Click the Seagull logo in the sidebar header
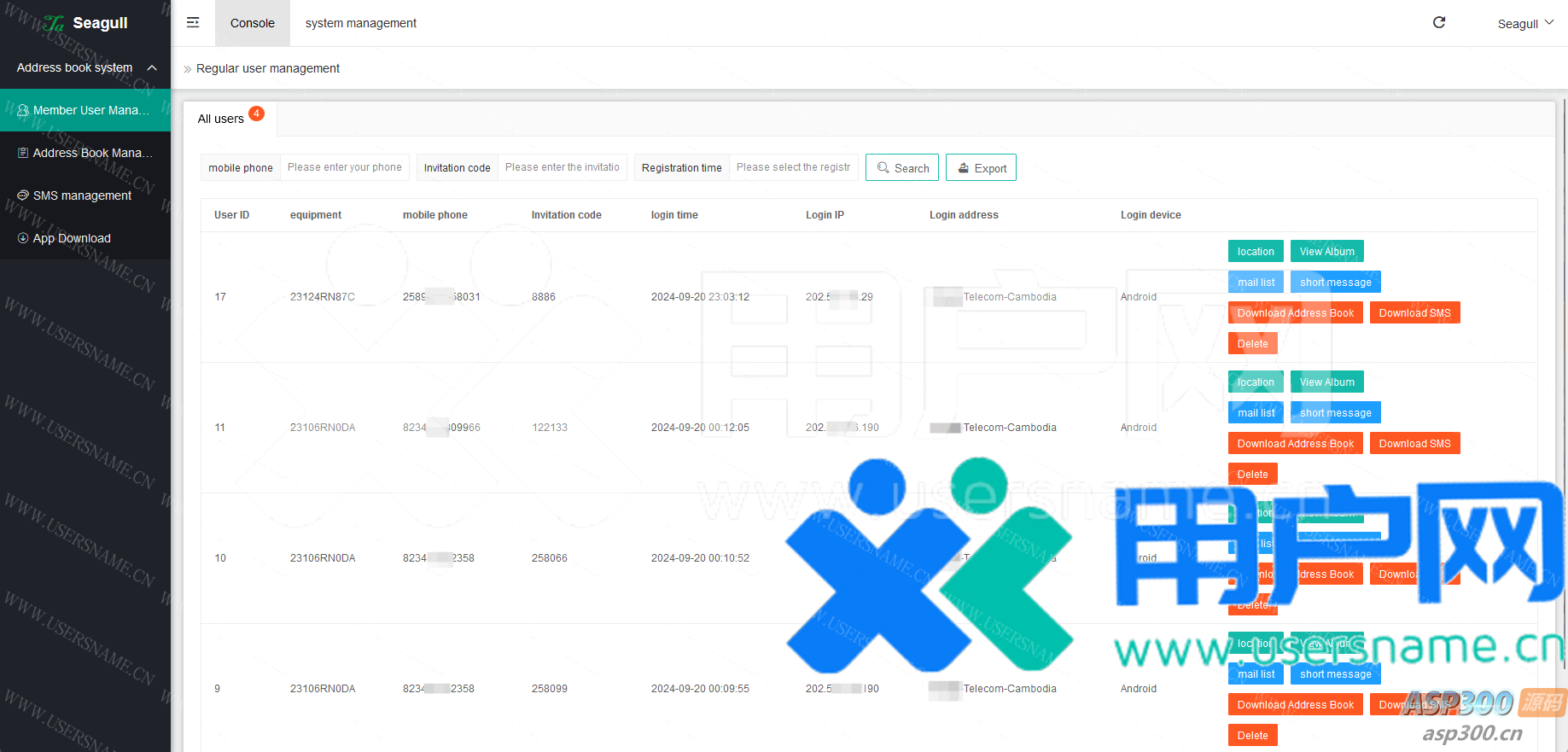The image size is (1568, 752). point(85,23)
